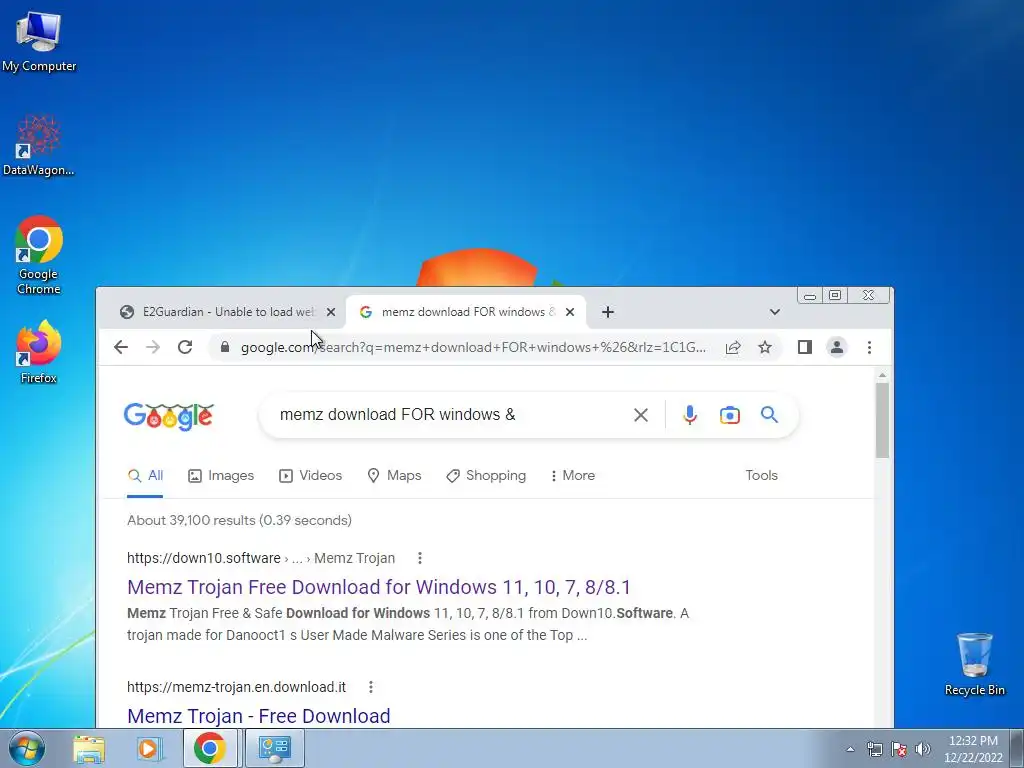The width and height of the screenshot is (1024, 768).
Task: Open Memz Trojan Free Download for Windows link
Action: tap(379, 587)
